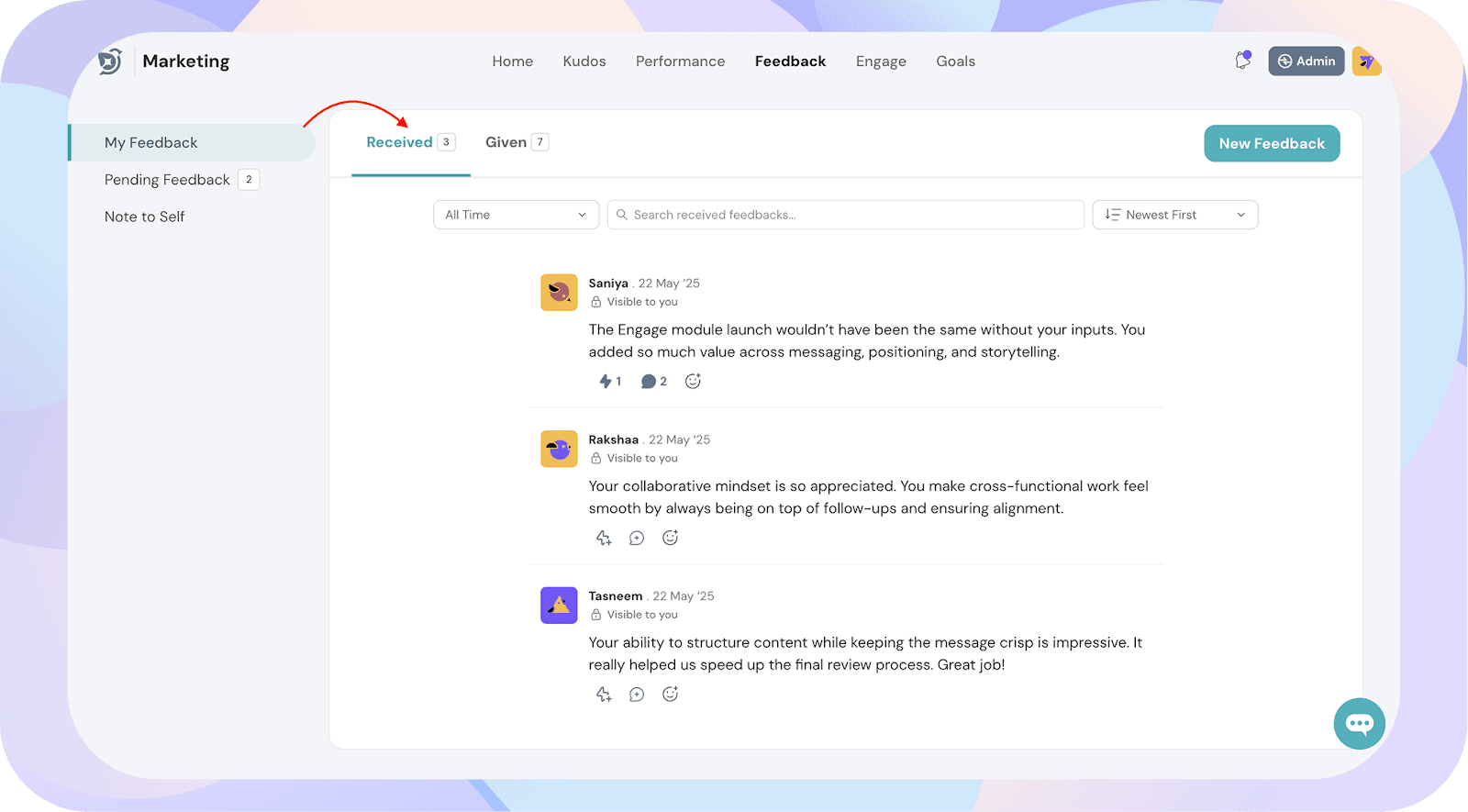Open the Goals menu
This screenshot has width=1468, height=812.
point(955,61)
